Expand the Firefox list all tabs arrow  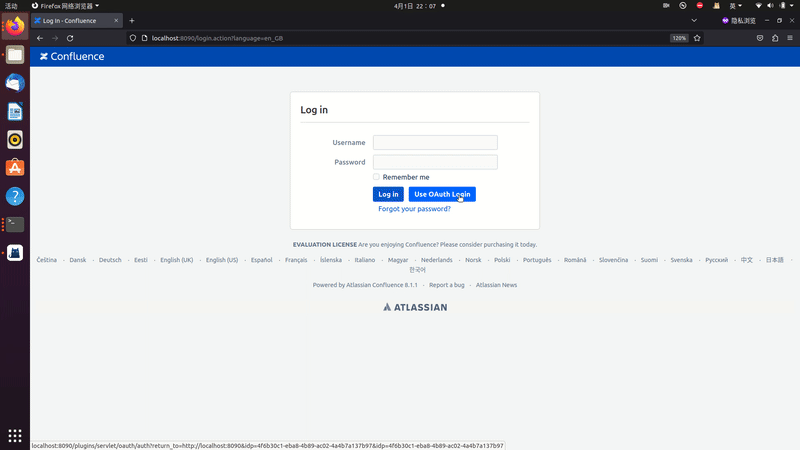(x=695, y=20)
